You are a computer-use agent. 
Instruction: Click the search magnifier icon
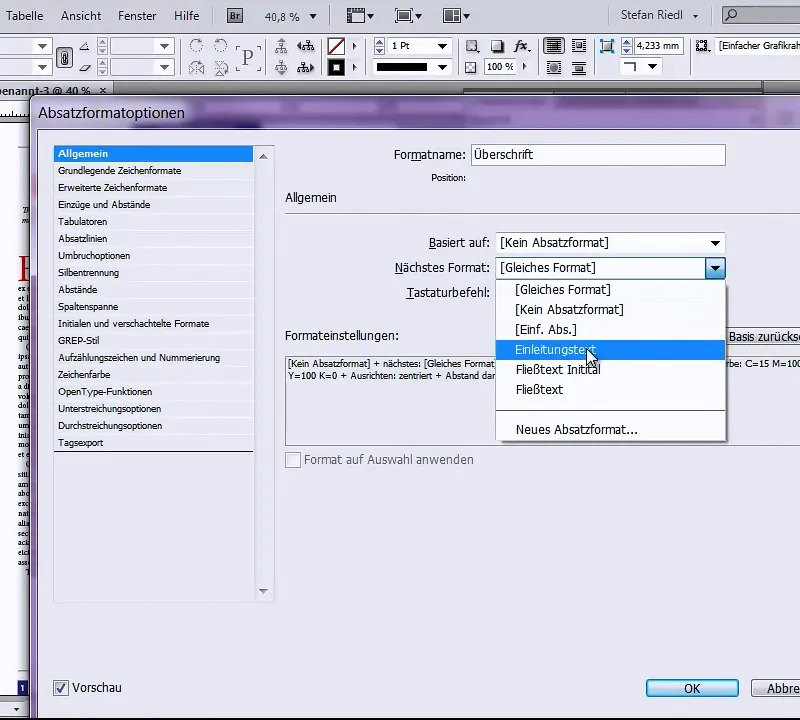(x=731, y=15)
